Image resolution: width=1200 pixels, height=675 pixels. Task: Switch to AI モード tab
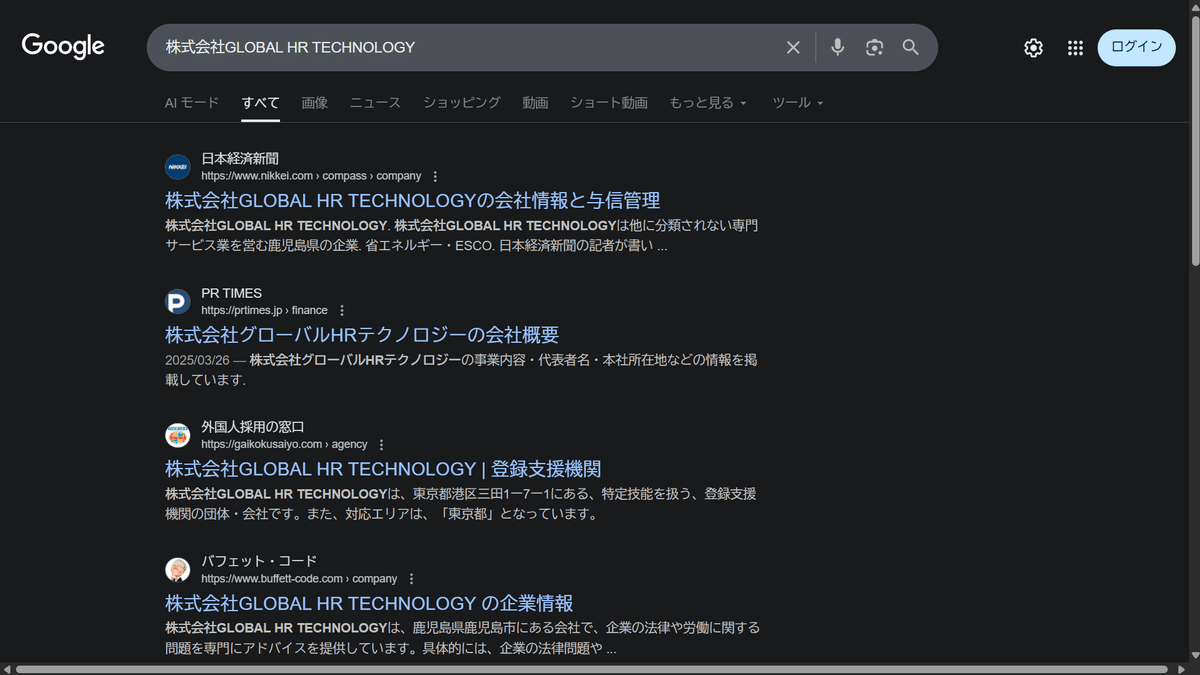coord(192,102)
